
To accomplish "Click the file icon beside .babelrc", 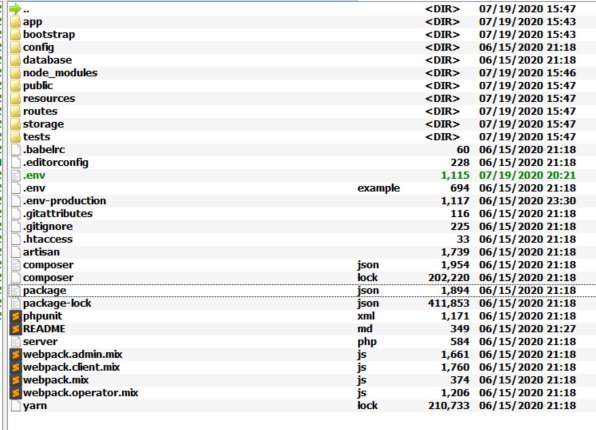I will (x=16, y=150).
